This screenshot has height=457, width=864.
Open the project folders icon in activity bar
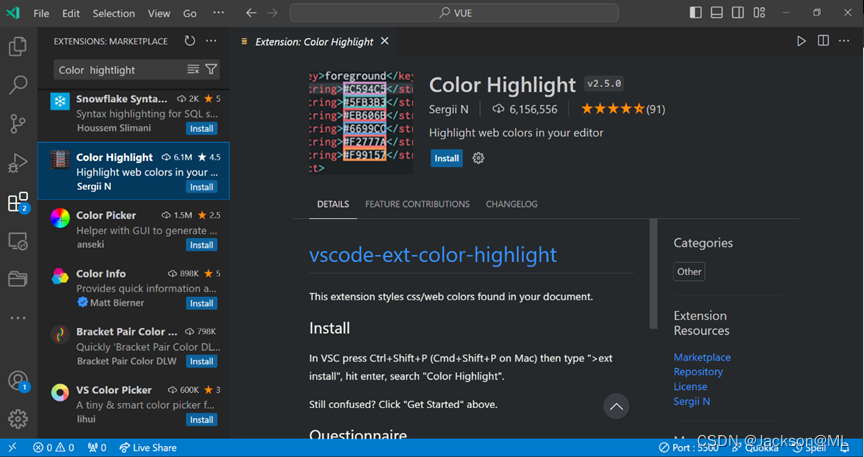tap(18, 279)
